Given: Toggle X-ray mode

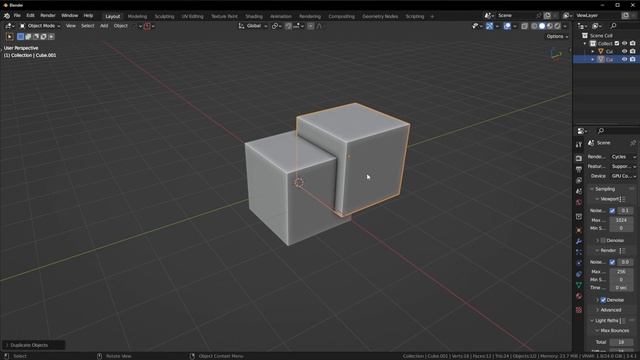Looking at the screenshot, I should (524, 26).
